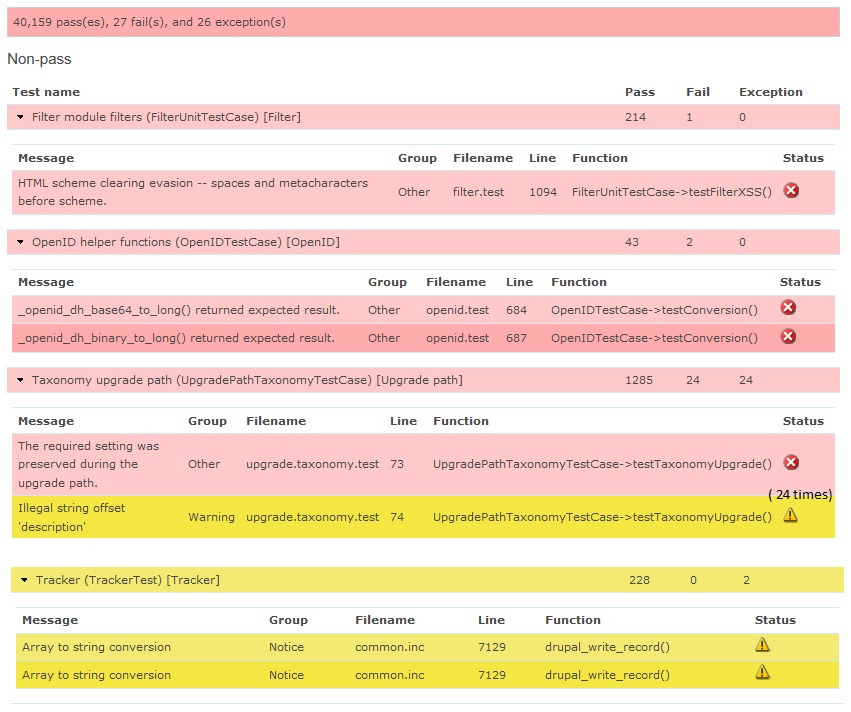
Task: Collapse Taxonomy upgrade path section triangle
Action: coord(20,380)
